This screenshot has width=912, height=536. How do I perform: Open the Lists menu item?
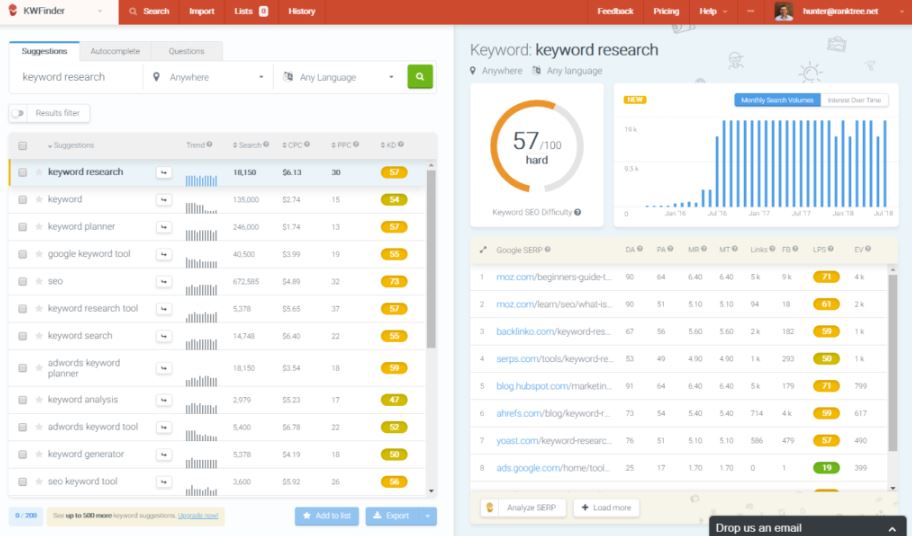coord(251,11)
